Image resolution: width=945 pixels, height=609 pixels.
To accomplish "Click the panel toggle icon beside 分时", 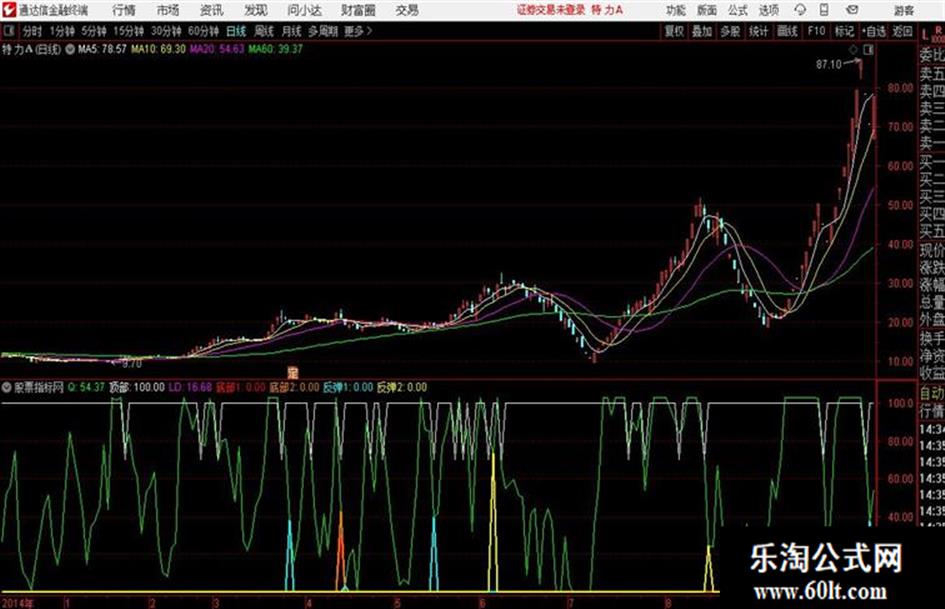I will pyautogui.click(x=8, y=31).
